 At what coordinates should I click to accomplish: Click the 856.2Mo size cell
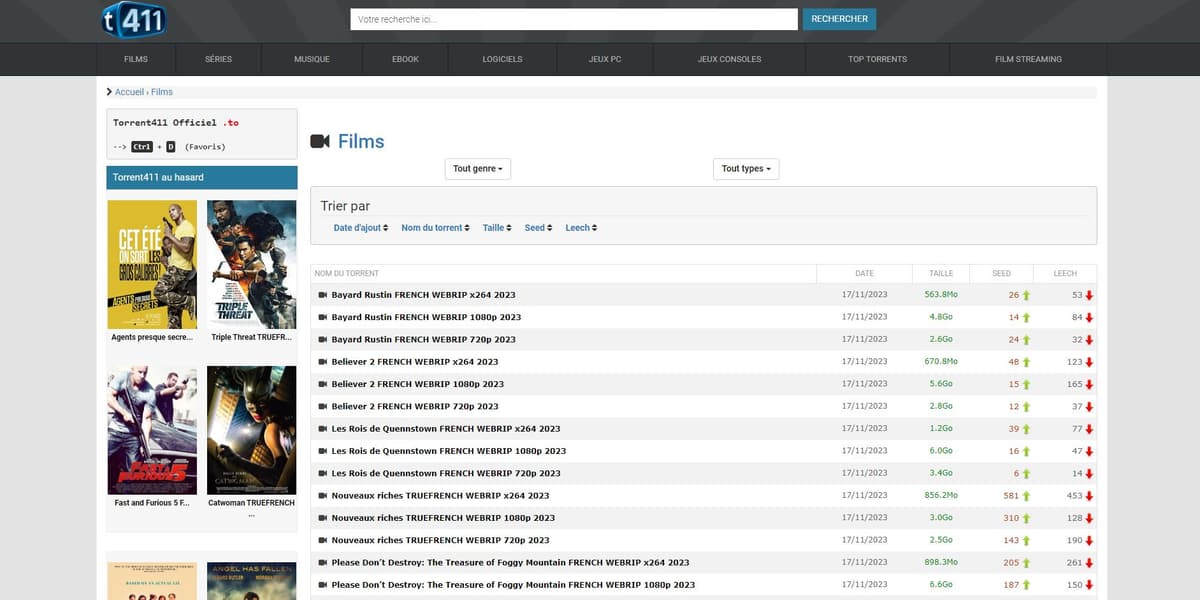[x=941, y=496]
